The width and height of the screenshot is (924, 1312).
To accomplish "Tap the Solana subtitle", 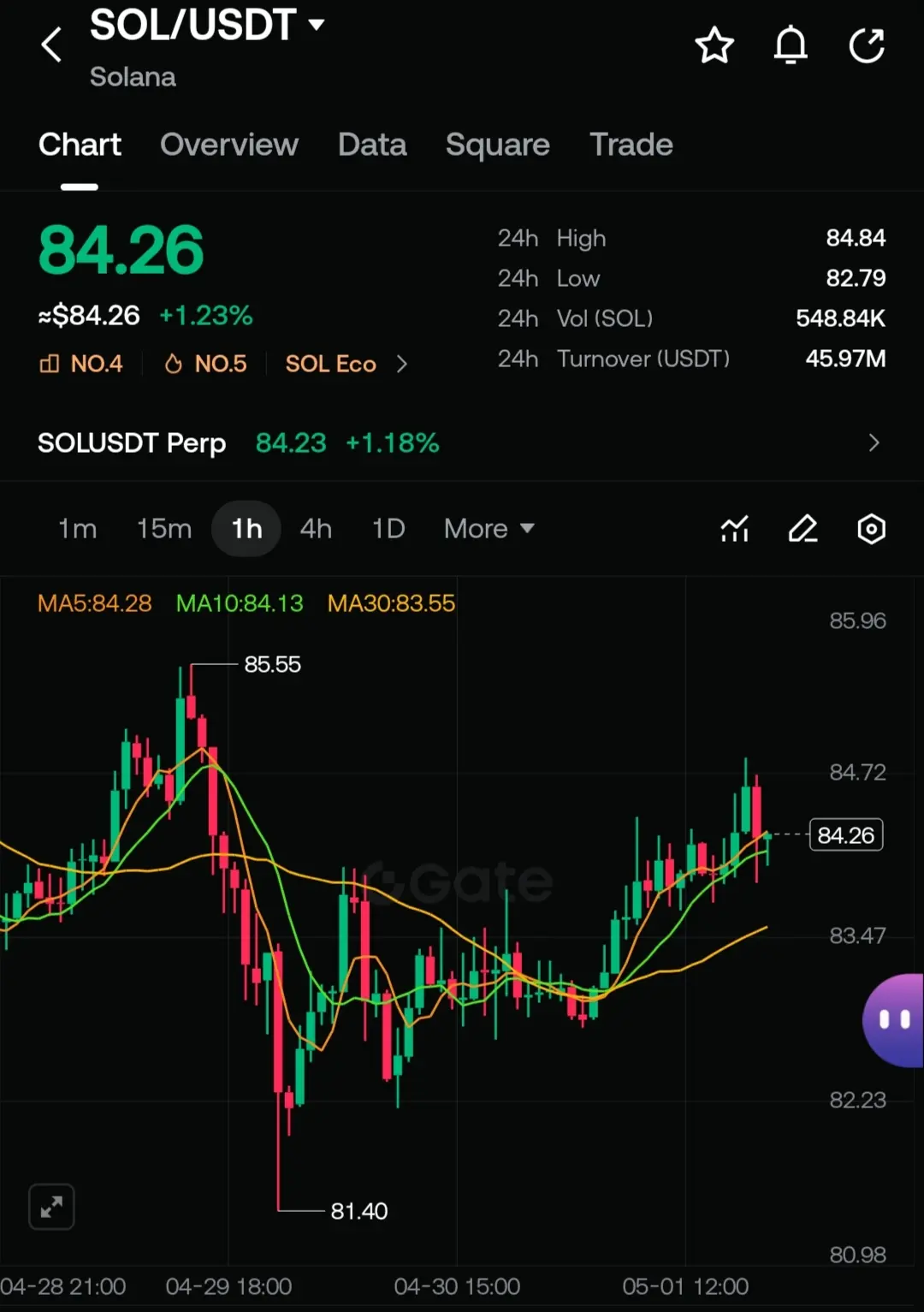I will pyautogui.click(x=133, y=77).
